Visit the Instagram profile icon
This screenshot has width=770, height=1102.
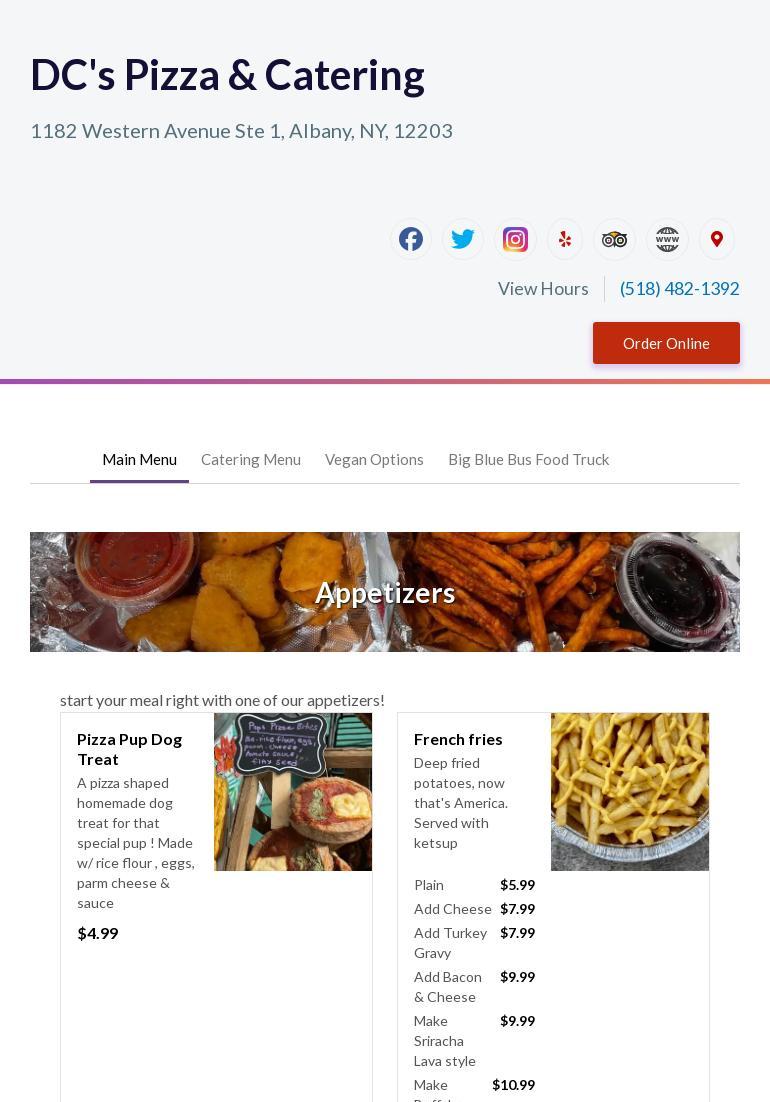click(515, 239)
